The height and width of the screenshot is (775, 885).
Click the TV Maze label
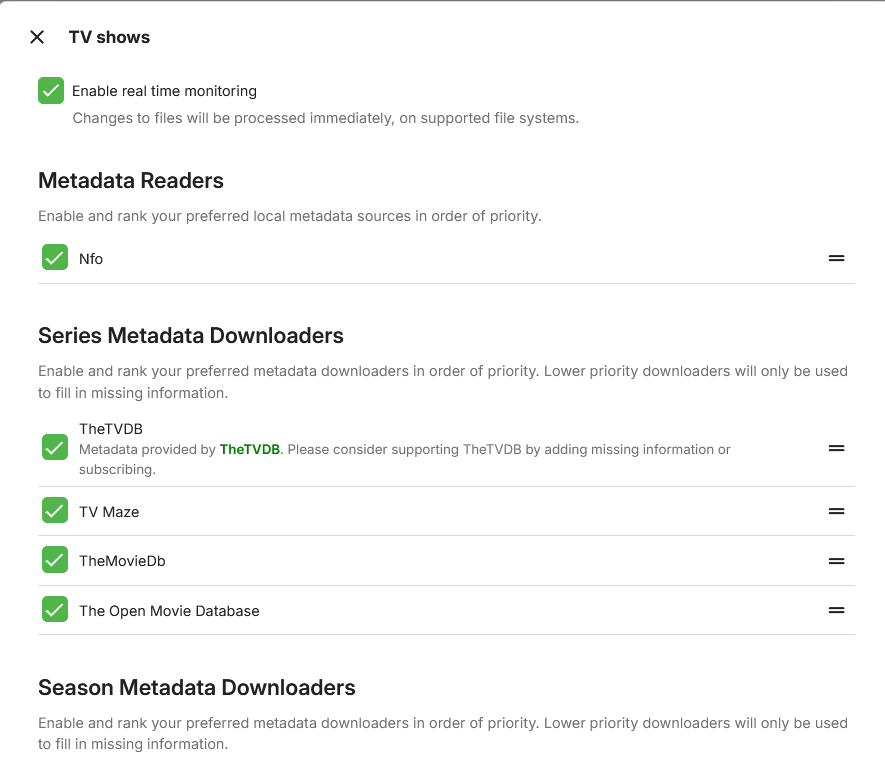coord(109,512)
